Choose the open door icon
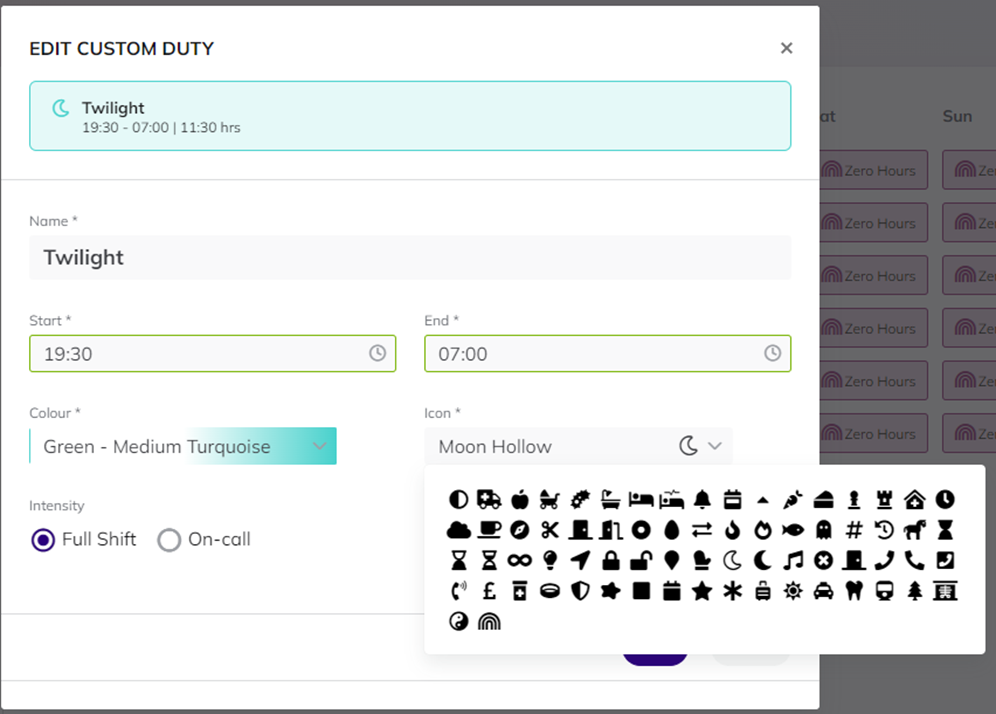The image size is (996, 714). [610, 530]
